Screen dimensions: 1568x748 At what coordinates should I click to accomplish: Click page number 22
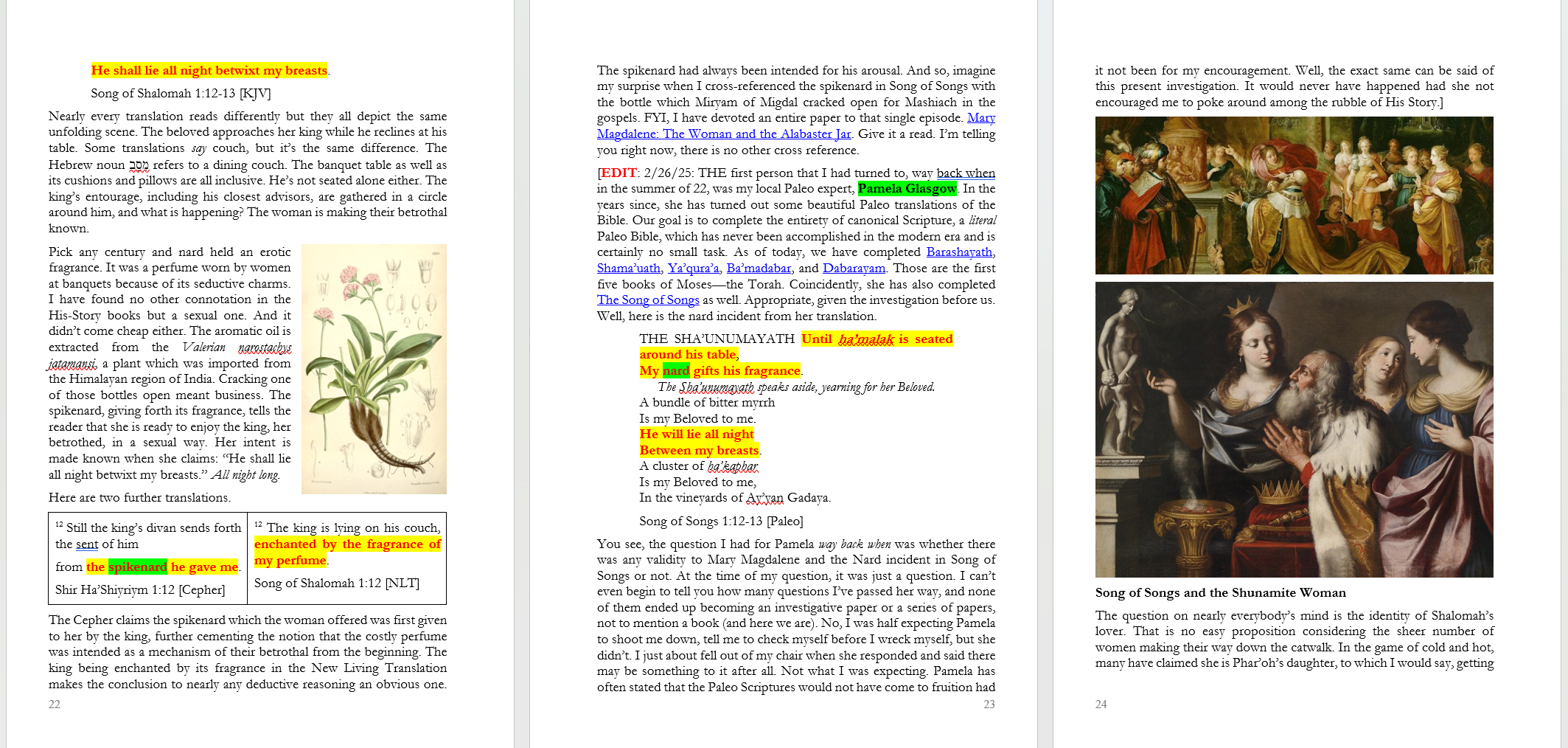pos(55,704)
